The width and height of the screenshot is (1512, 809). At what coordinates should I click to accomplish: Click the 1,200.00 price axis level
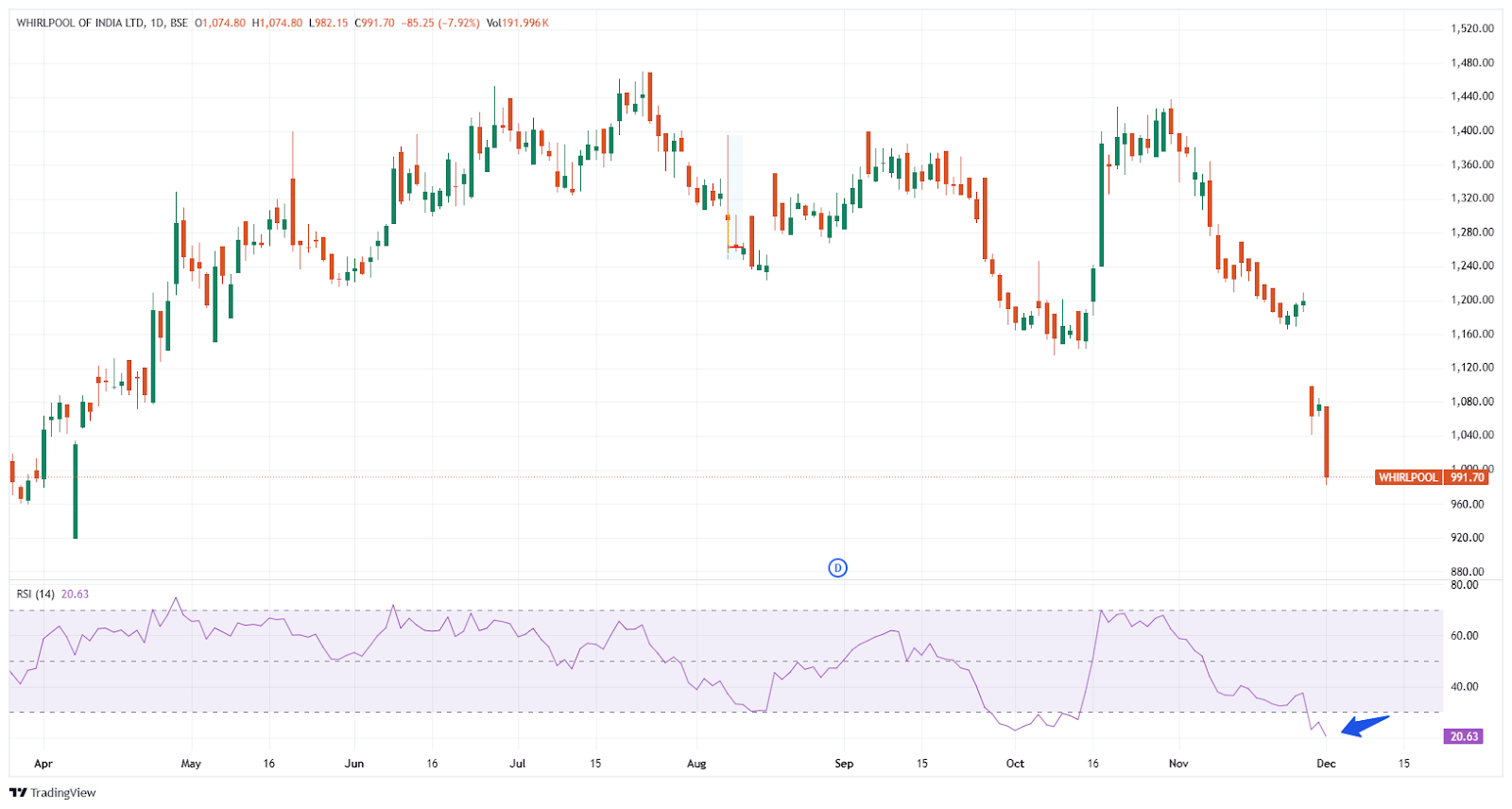(x=1471, y=300)
